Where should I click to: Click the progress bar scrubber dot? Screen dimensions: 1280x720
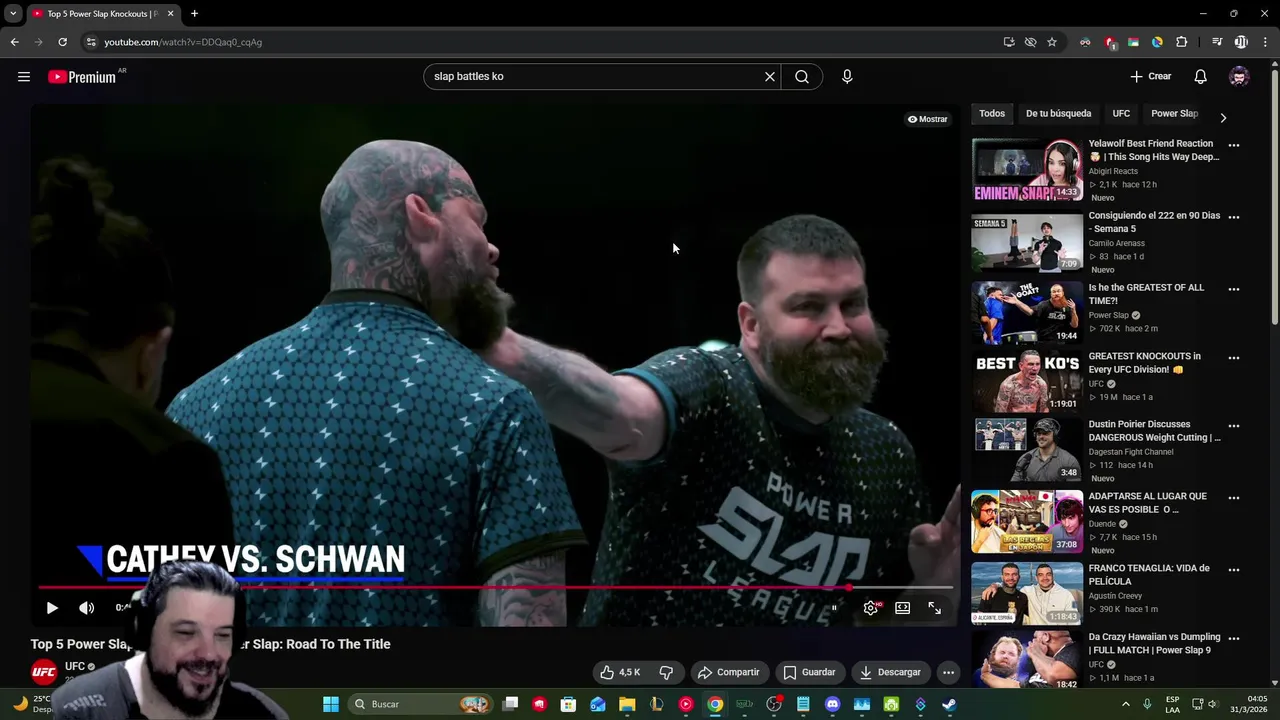pyautogui.click(x=849, y=588)
